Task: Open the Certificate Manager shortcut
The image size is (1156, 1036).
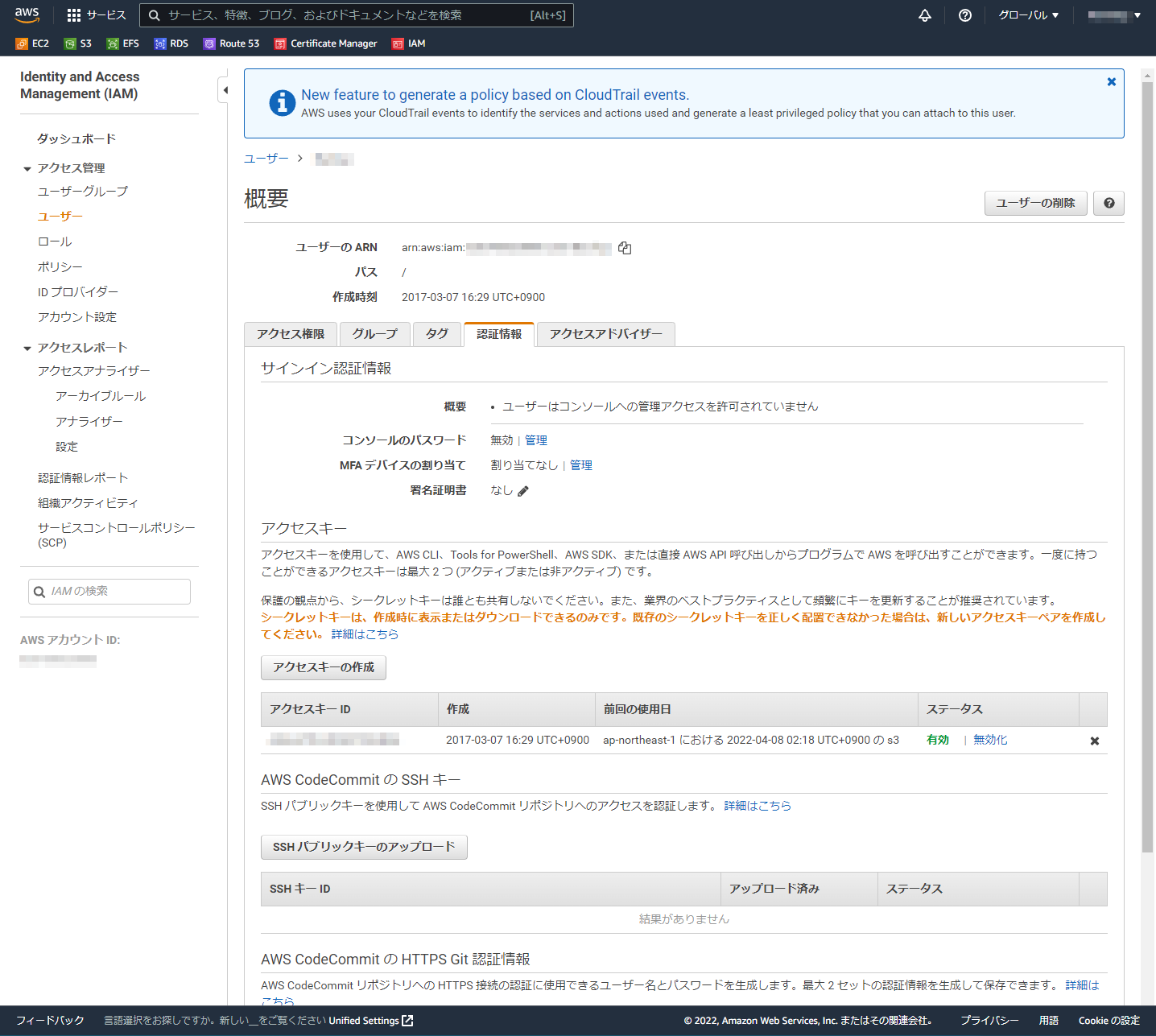Action: click(x=326, y=43)
